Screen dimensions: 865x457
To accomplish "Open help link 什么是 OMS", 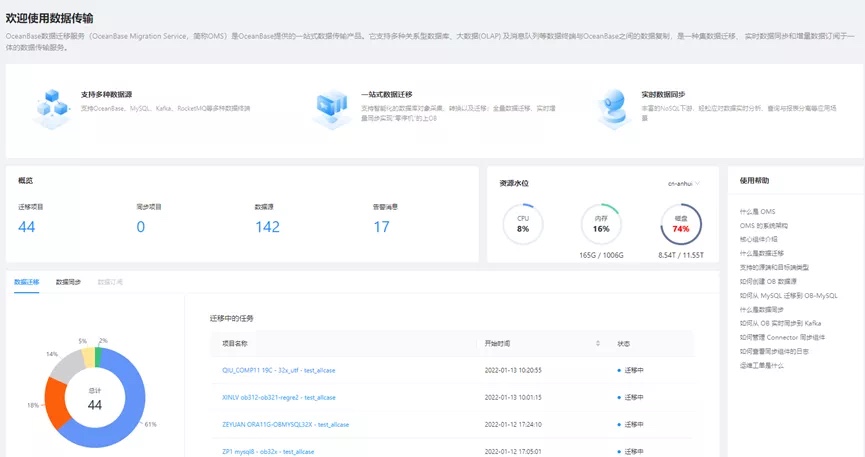I will [x=757, y=211].
